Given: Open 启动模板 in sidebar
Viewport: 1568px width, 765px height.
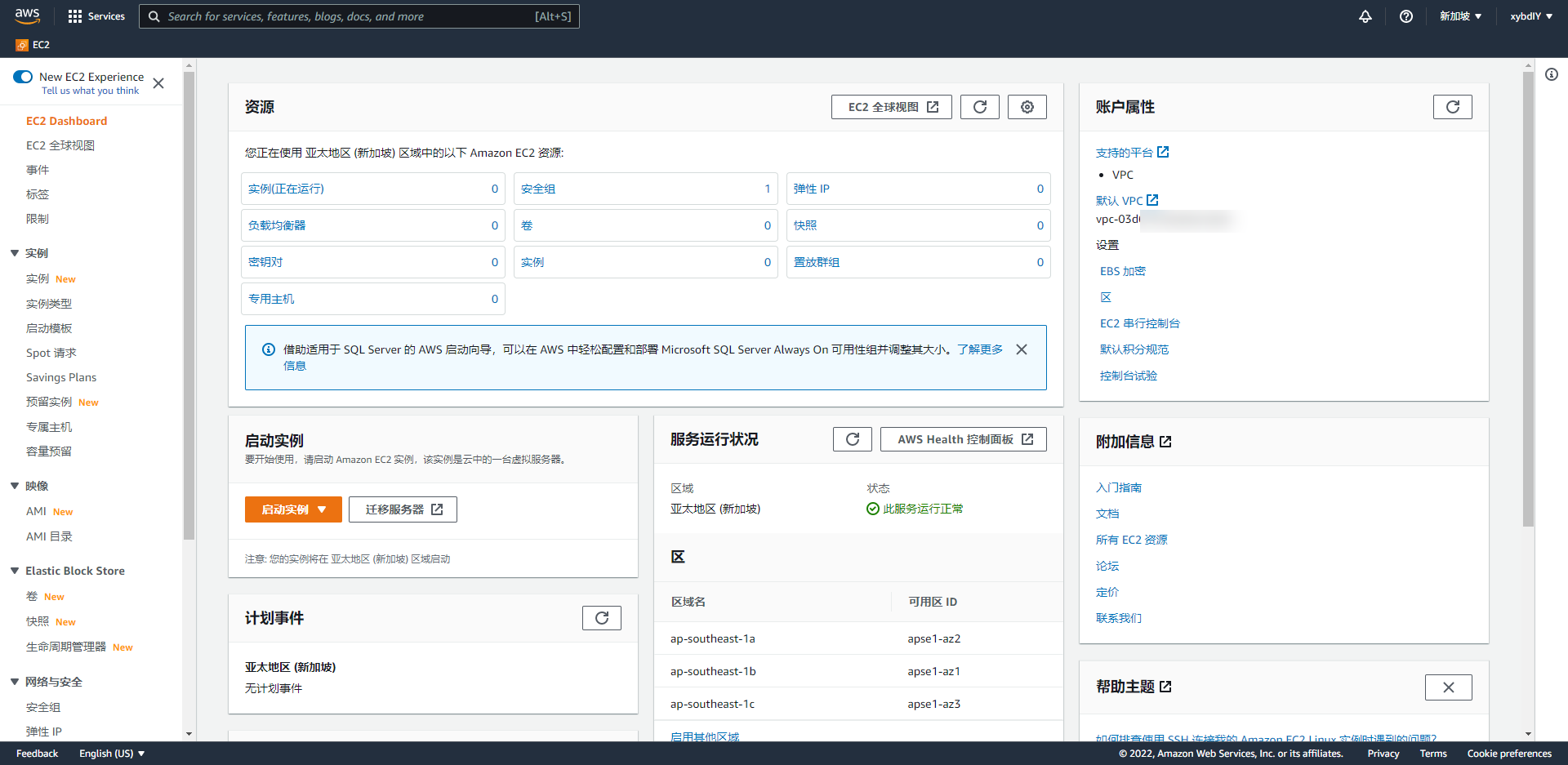Looking at the screenshot, I should tap(49, 328).
